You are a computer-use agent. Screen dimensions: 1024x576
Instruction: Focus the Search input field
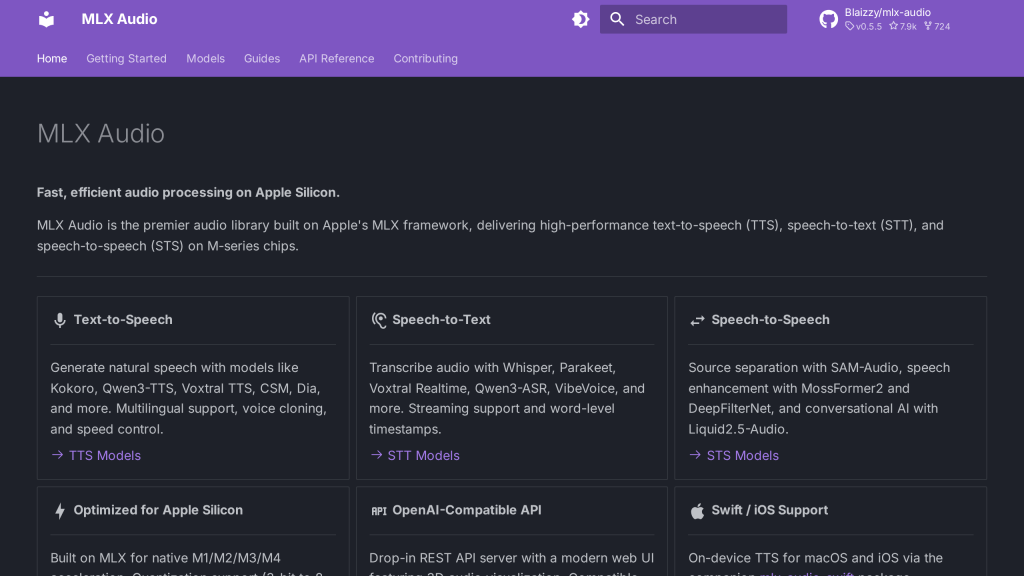coord(693,20)
